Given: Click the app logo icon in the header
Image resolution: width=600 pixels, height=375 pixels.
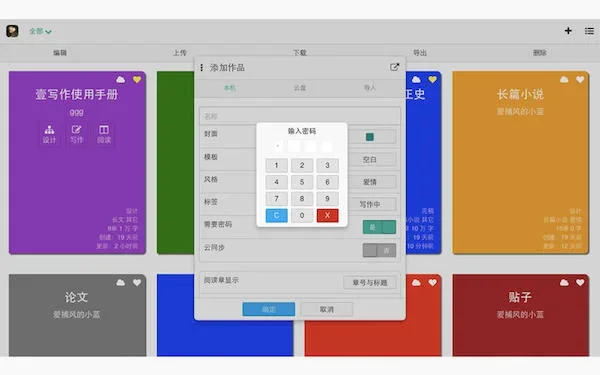Looking at the screenshot, I should coord(12,31).
